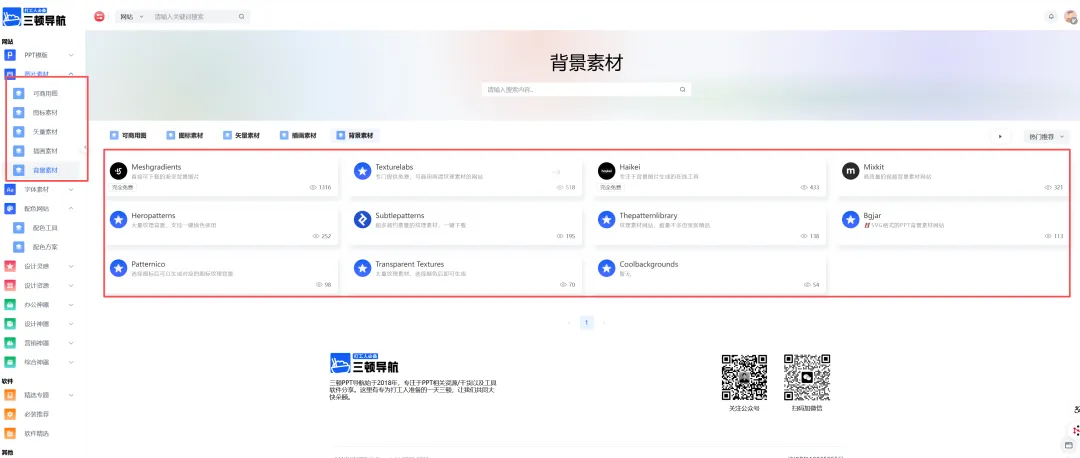This screenshot has height=458, width=1080.
Task: Click the Patternico star icon
Action: pos(118,268)
